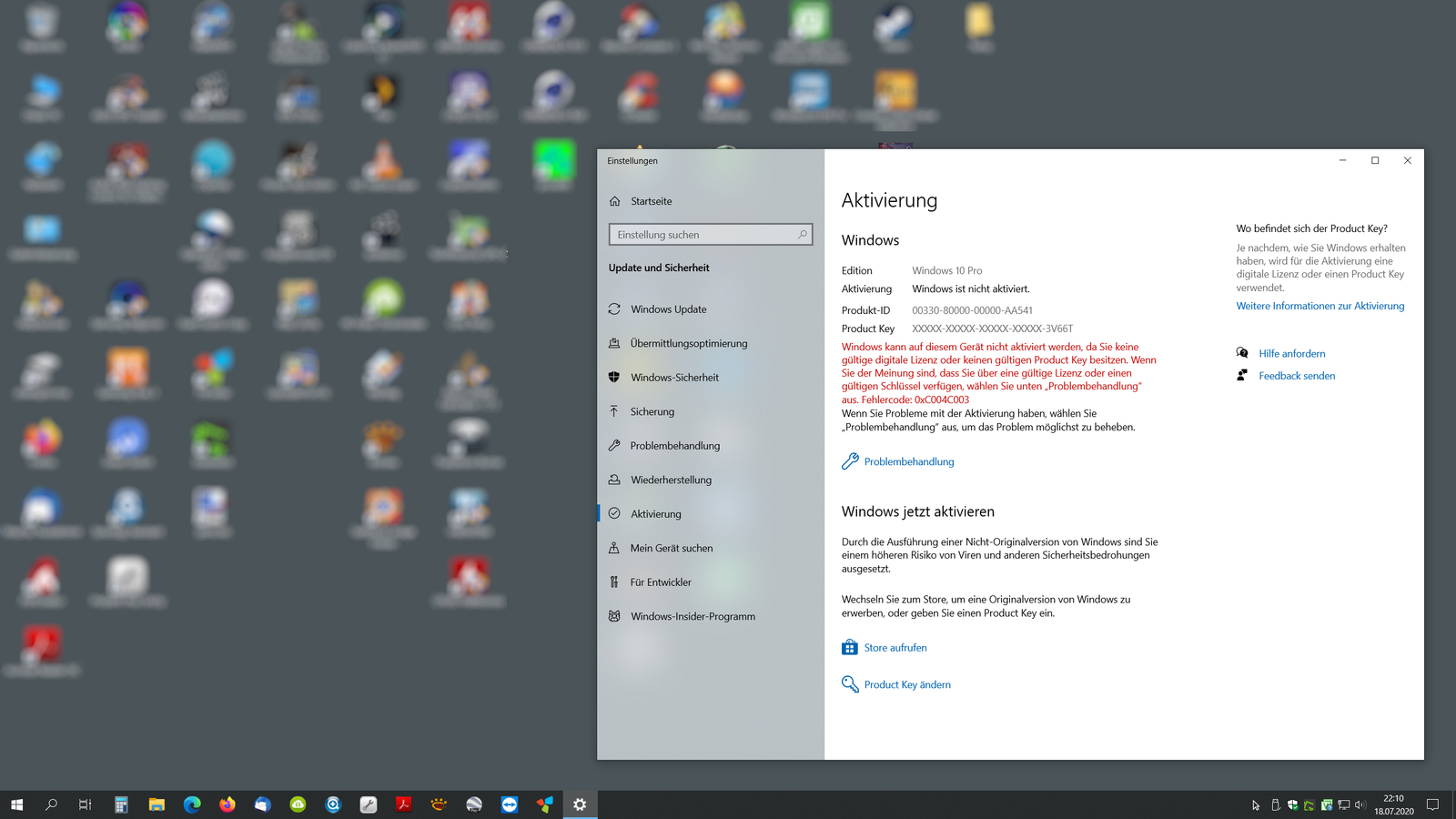Viewport: 1456px width, 819px height.
Task: Launch Microsoft Edge from the taskbar
Action: (x=192, y=804)
